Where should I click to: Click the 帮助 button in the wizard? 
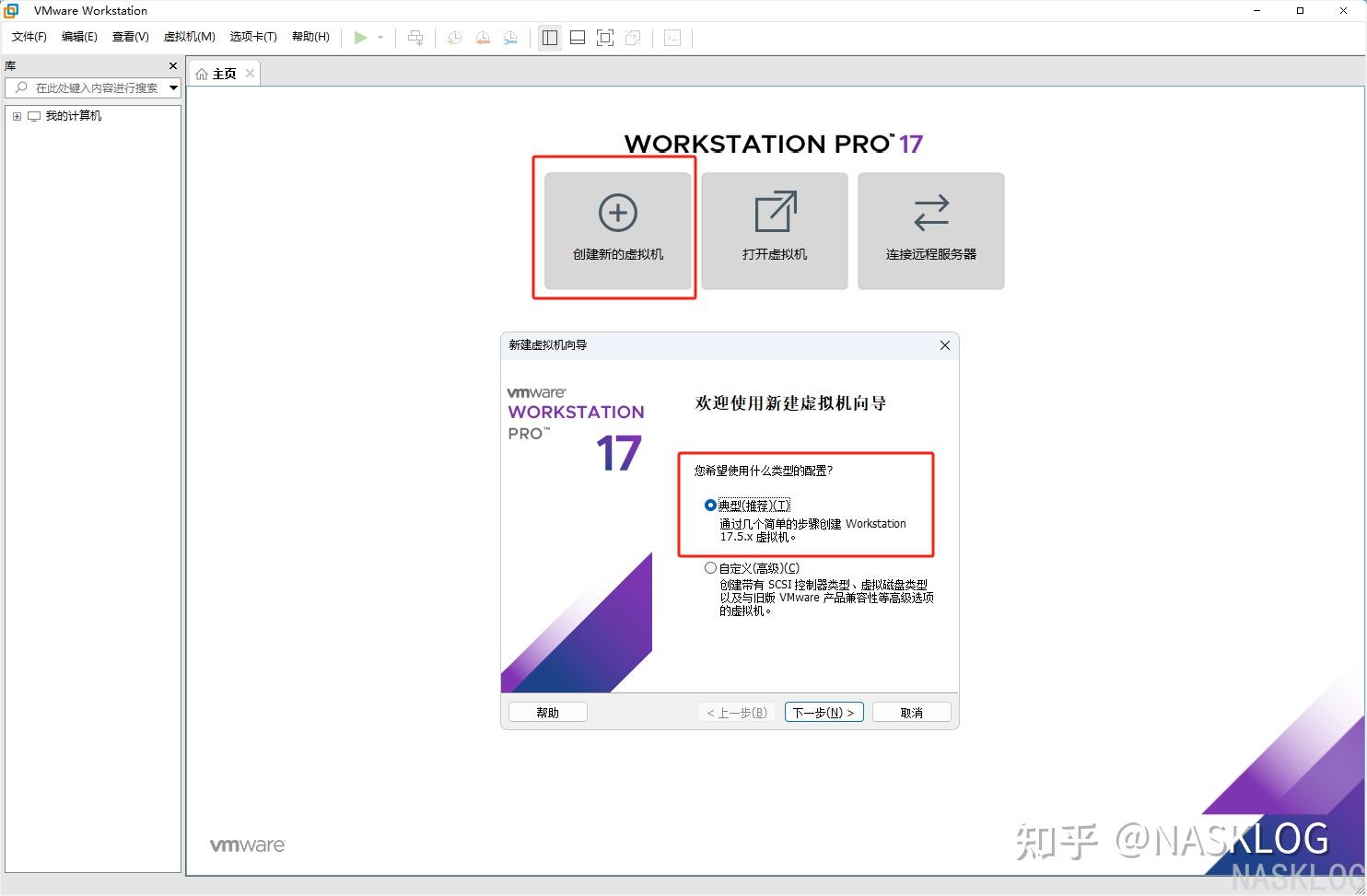point(547,711)
